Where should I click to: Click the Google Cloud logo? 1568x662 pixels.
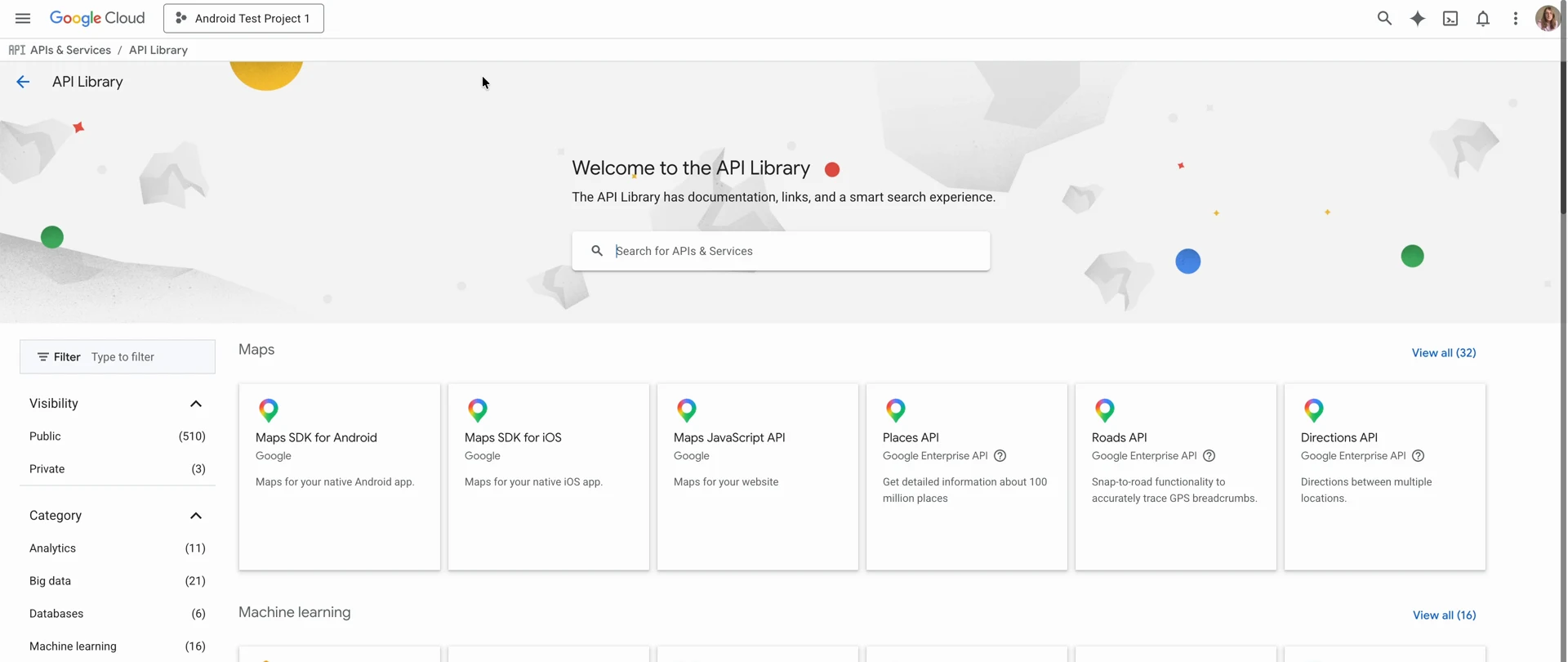tap(97, 18)
